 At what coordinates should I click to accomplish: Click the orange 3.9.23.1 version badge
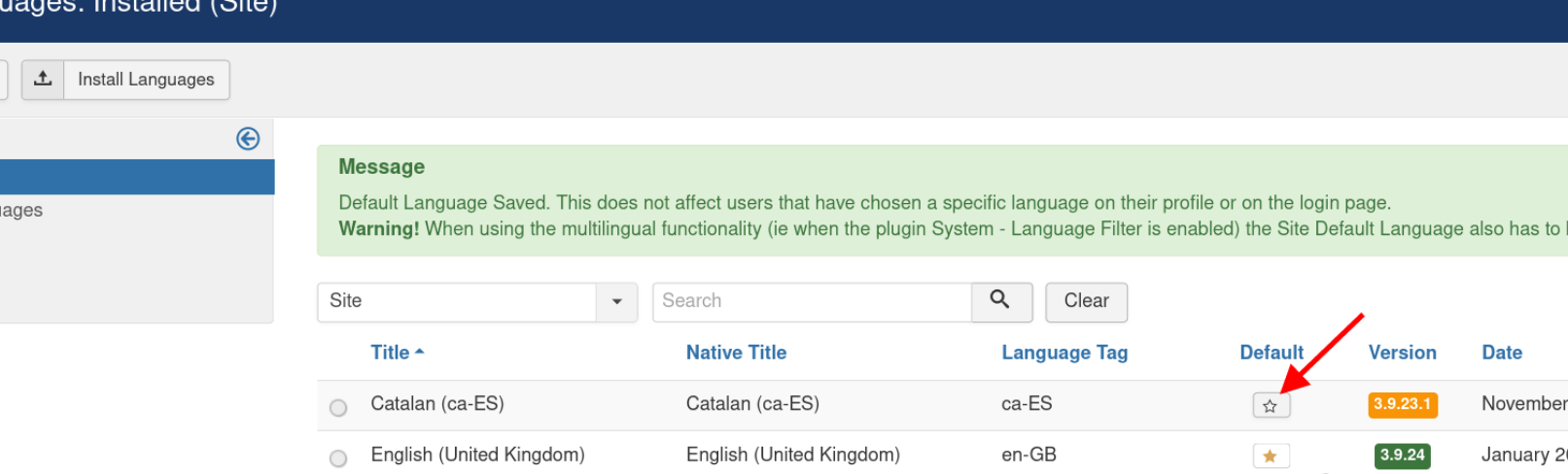point(1402,404)
